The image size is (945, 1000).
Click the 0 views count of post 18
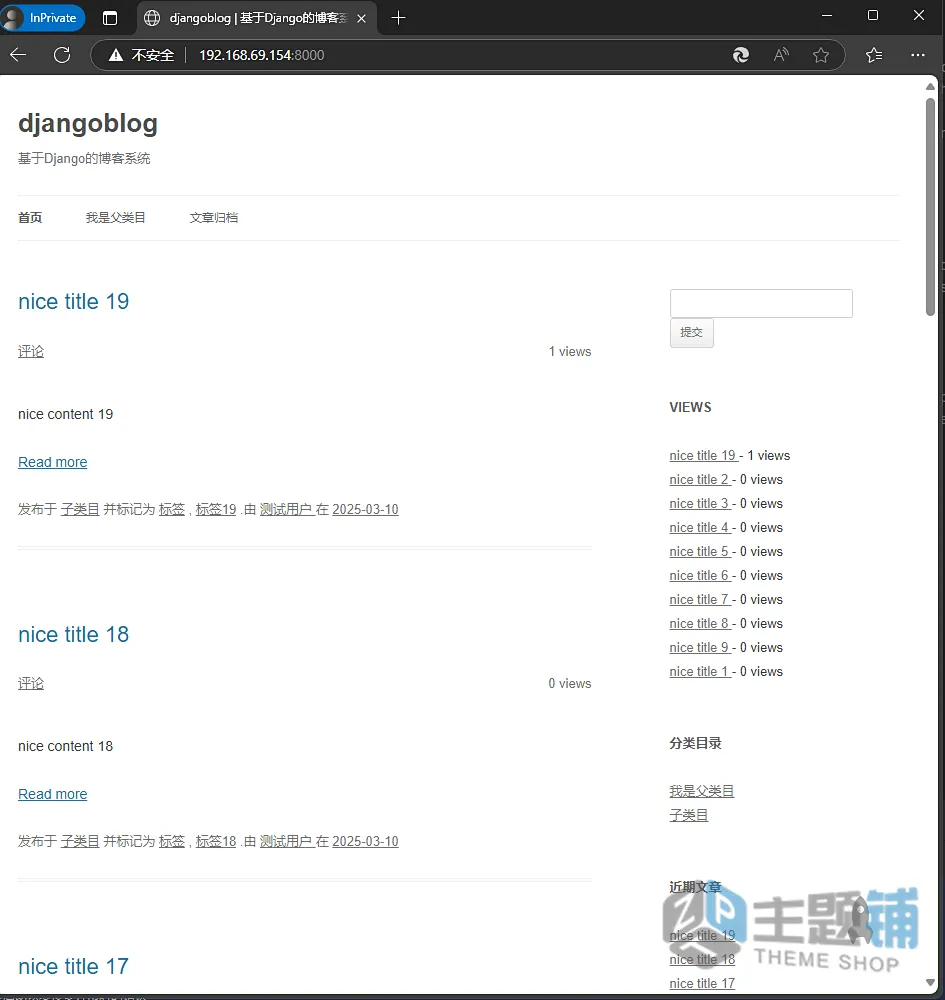point(570,684)
